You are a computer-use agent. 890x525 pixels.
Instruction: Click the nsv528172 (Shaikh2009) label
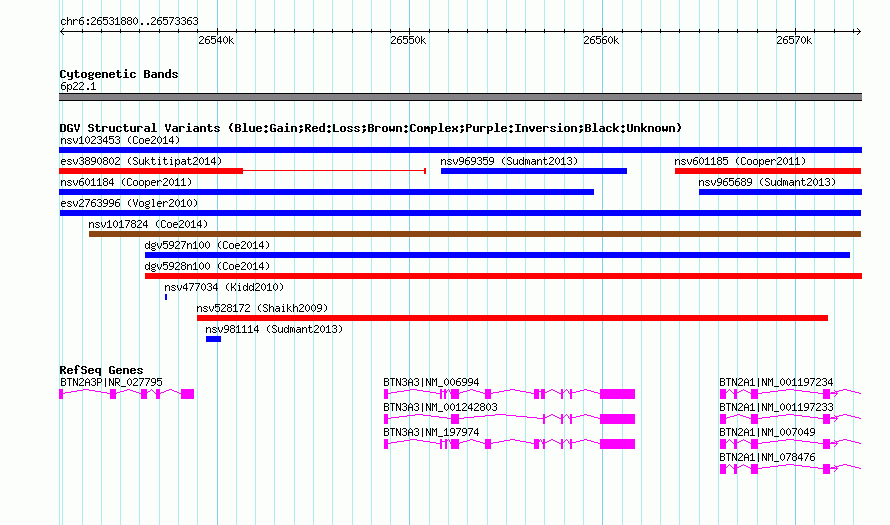point(262,308)
